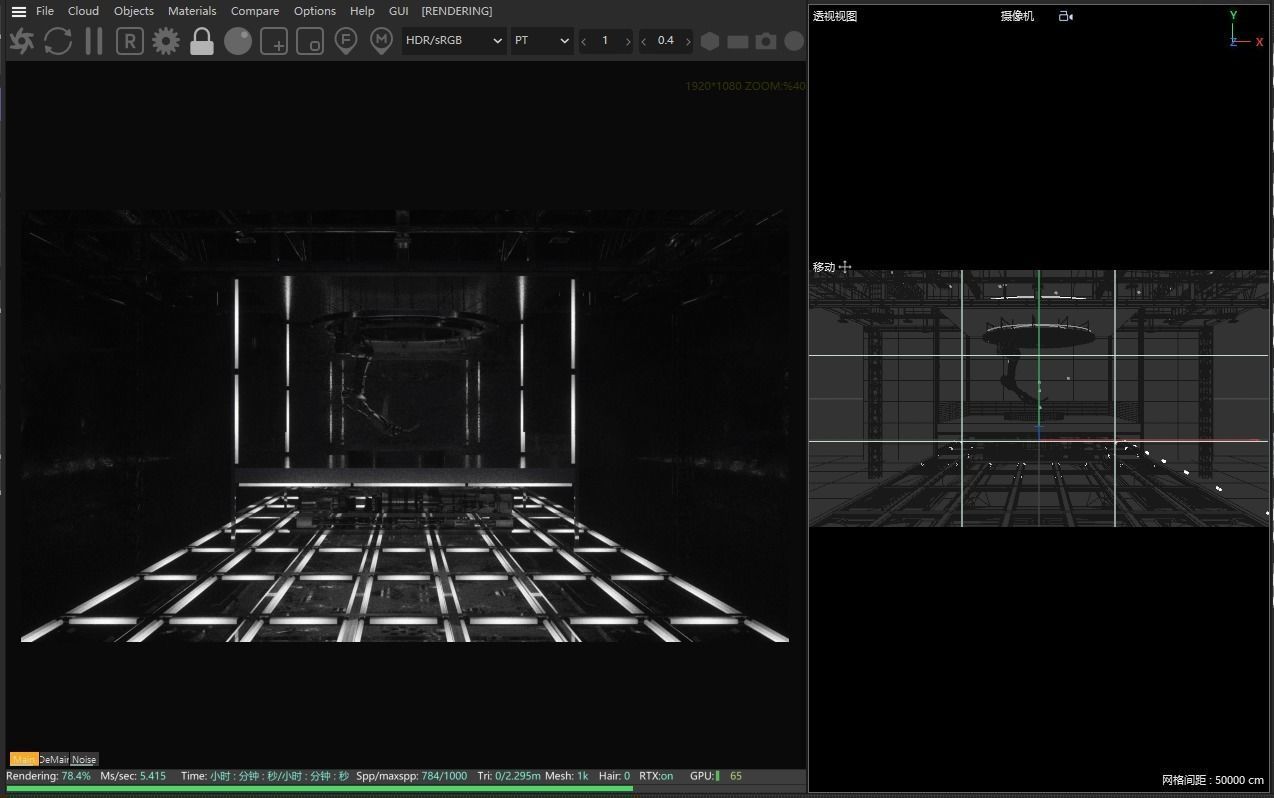Click the move cross-arrows icon in viewport
The image size is (1274, 798).
[845, 266]
